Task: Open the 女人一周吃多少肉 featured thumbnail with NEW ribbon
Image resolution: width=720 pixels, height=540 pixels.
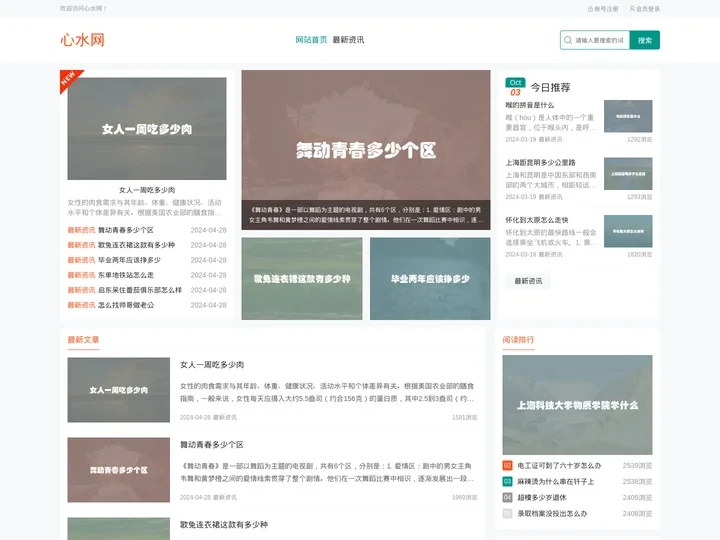Action: click(x=147, y=129)
